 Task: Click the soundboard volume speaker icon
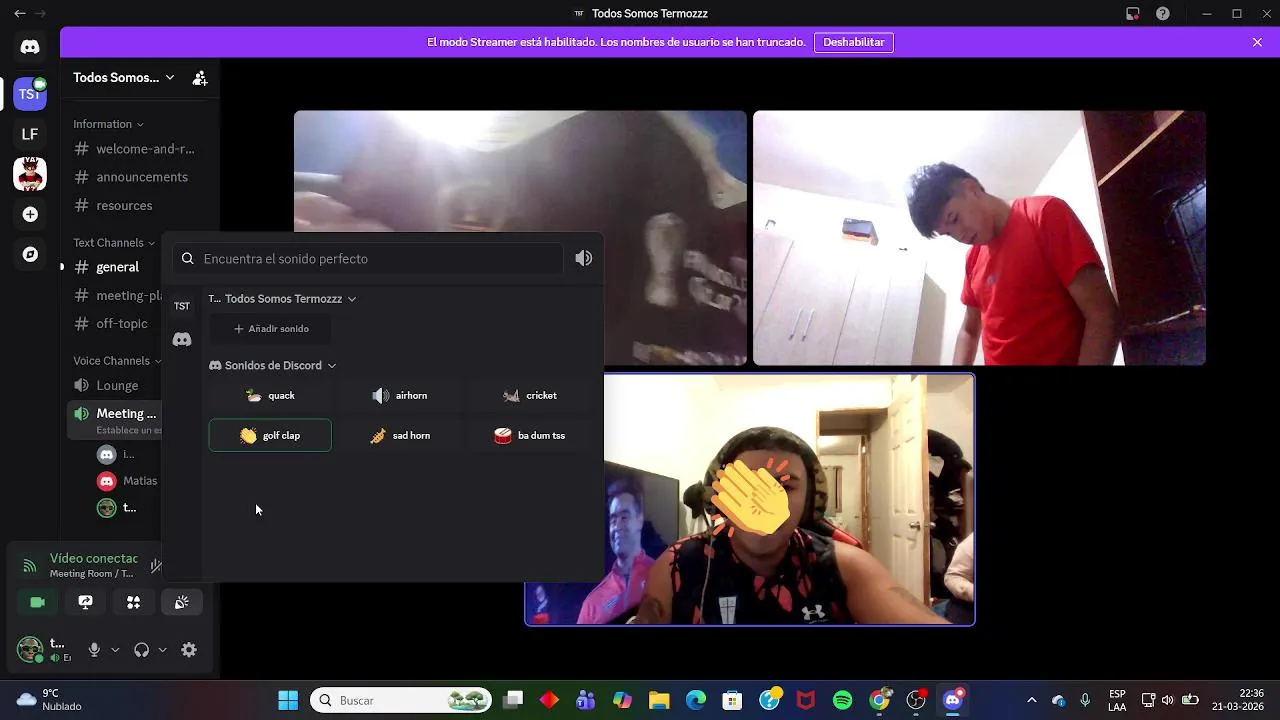[584, 258]
